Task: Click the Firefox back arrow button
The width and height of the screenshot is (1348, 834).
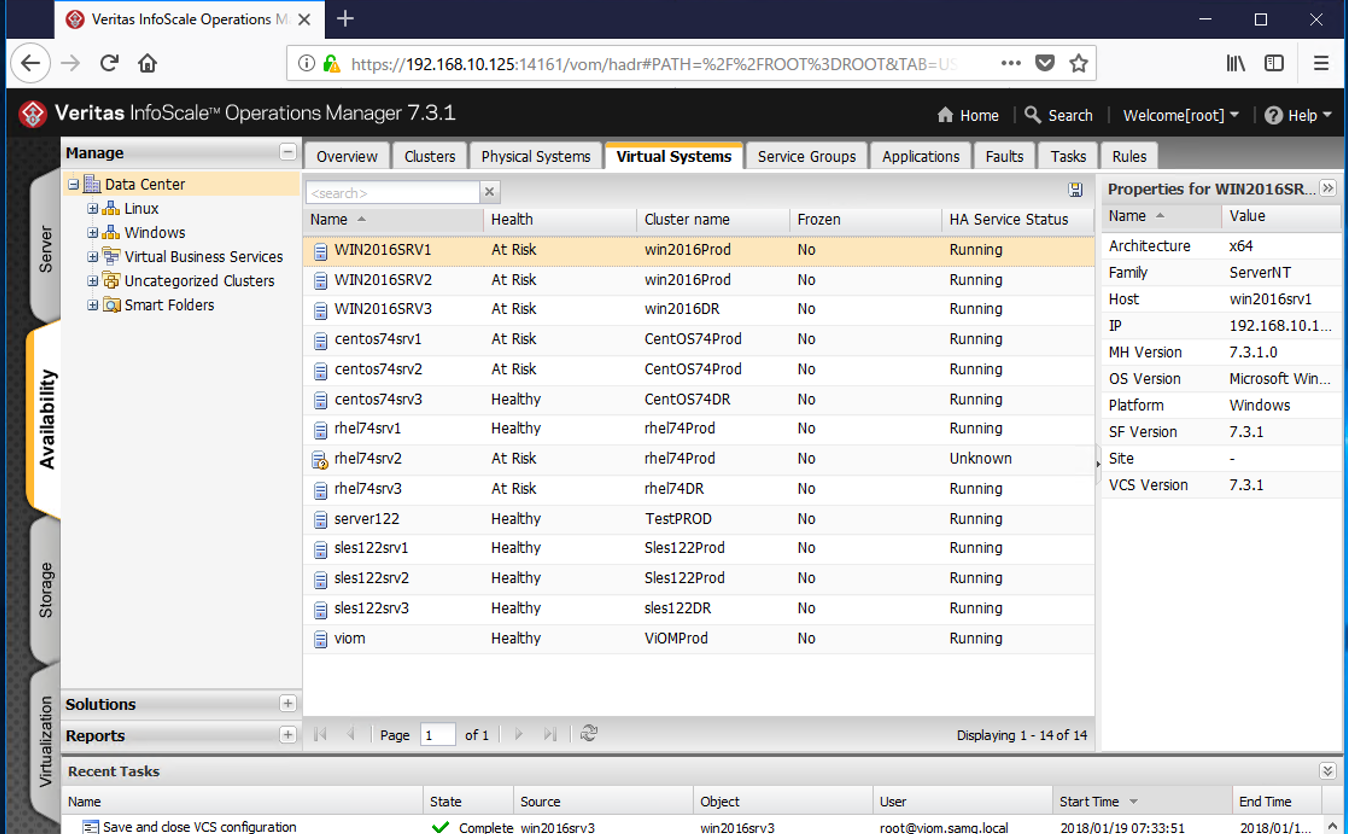Action: click(31, 63)
